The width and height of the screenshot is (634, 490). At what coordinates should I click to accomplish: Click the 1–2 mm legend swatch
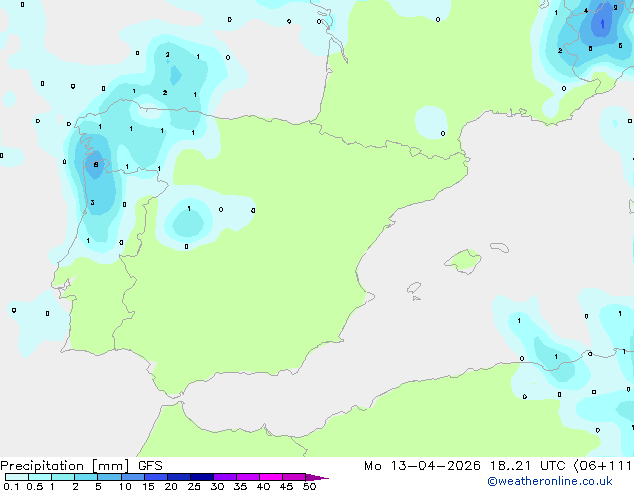[63, 477]
